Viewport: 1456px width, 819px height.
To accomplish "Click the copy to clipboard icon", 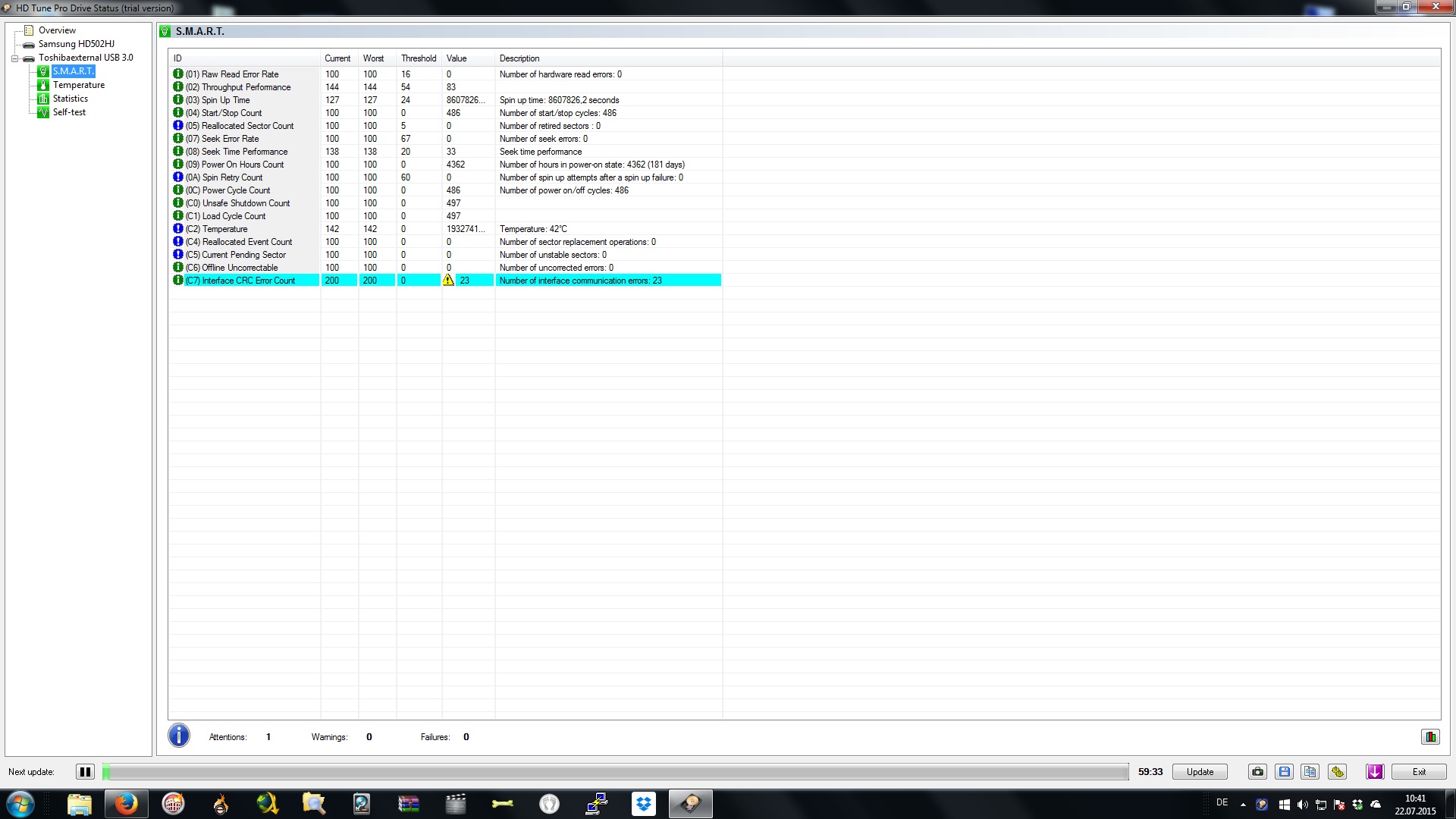I will point(1310,772).
